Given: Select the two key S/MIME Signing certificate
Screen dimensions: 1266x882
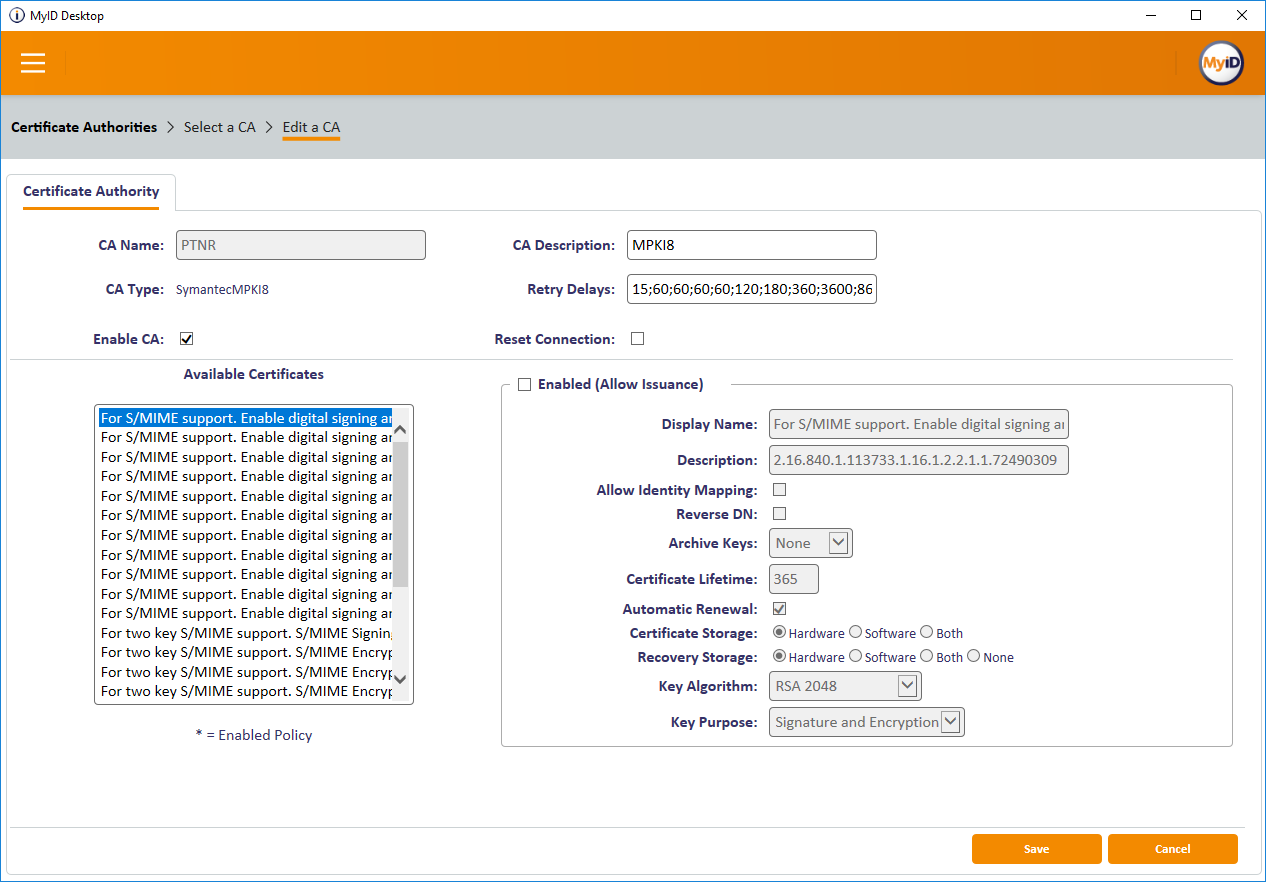Looking at the screenshot, I should [246, 633].
